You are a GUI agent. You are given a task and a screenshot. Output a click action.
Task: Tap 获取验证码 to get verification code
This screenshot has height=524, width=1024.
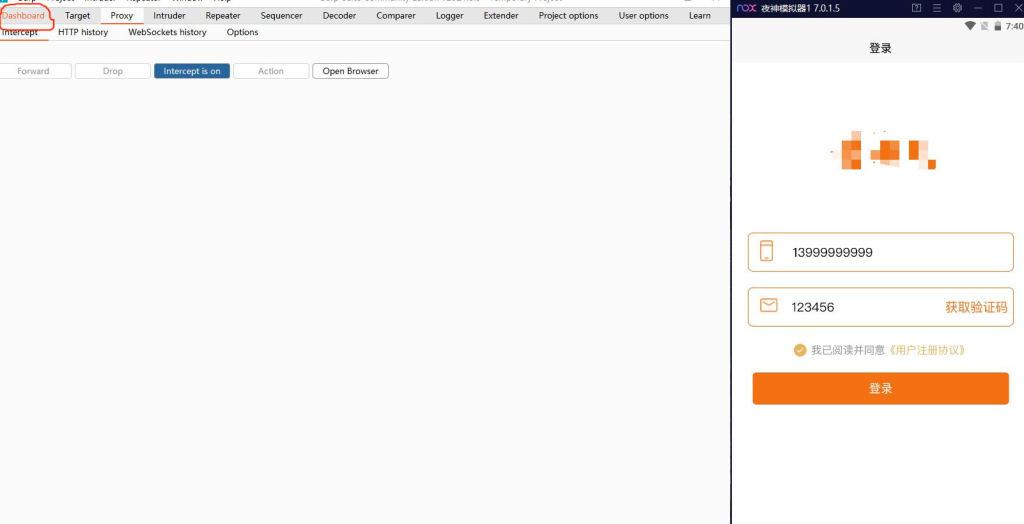point(976,307)
